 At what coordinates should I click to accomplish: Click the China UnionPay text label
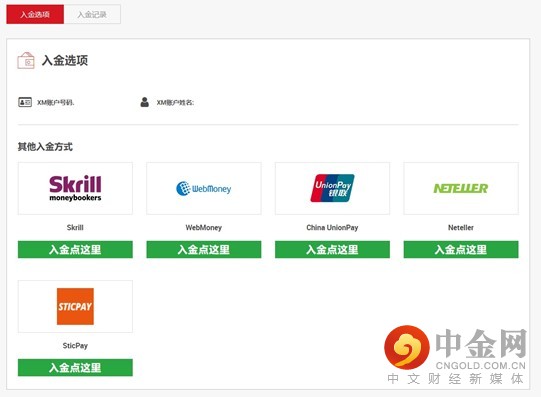click(x=332, y=228)
